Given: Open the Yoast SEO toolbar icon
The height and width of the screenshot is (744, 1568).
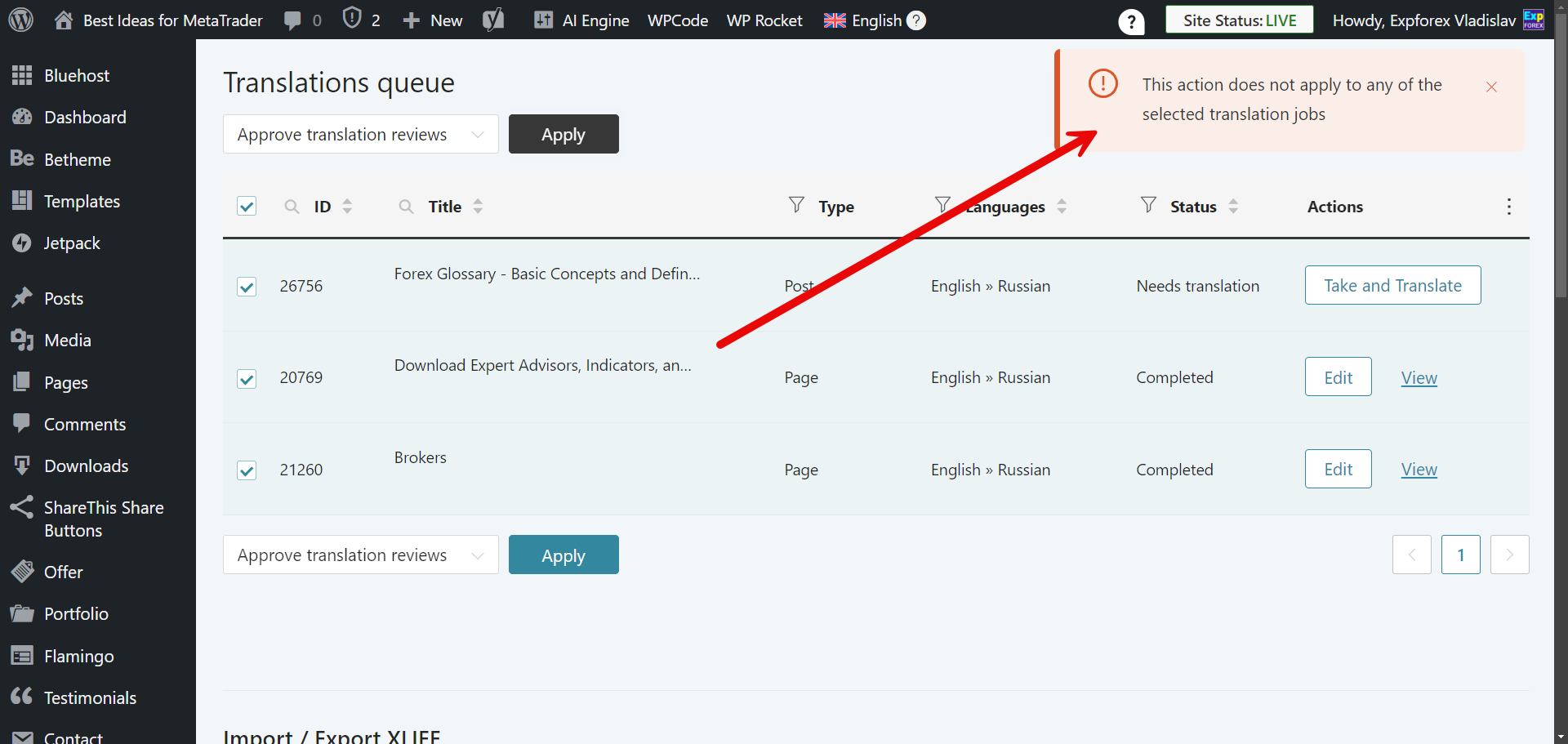Looking at the screenshot, I should (493, 20).
